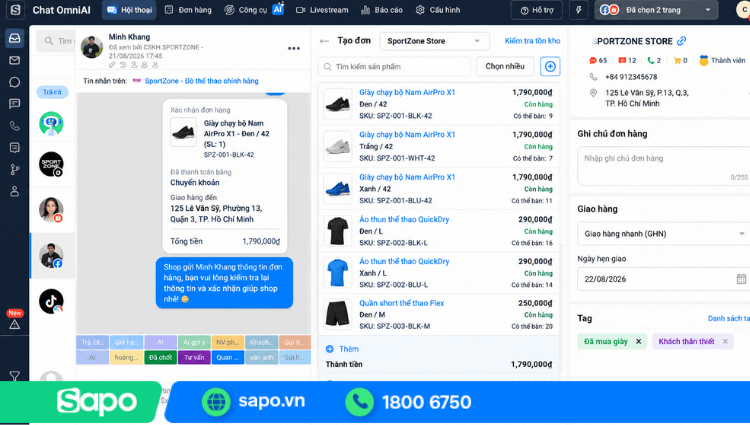Click the green Đã chốt quick tag

(160, 357)
